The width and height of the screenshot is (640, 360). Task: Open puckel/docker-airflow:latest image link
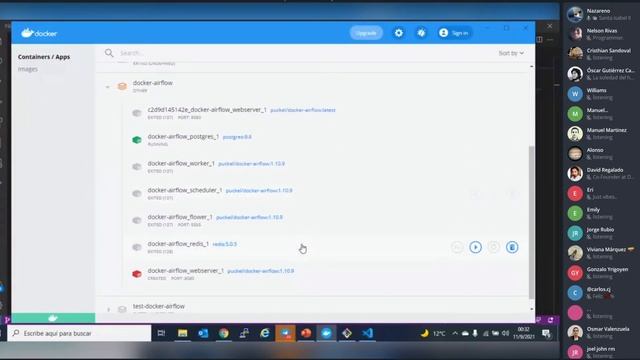click(x=303, y=110)
